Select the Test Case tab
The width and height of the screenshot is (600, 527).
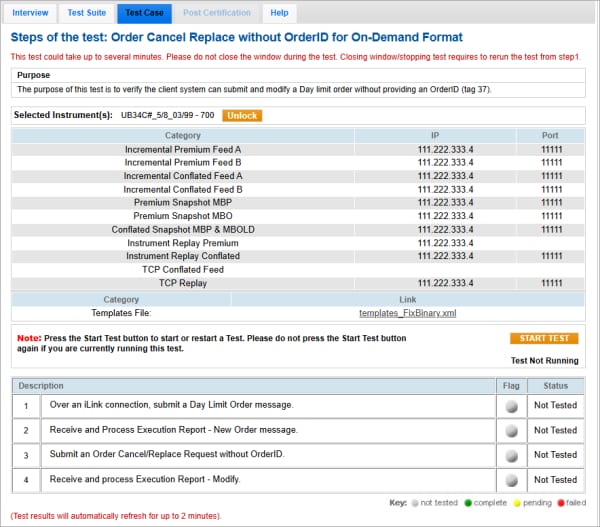(144, 13)
